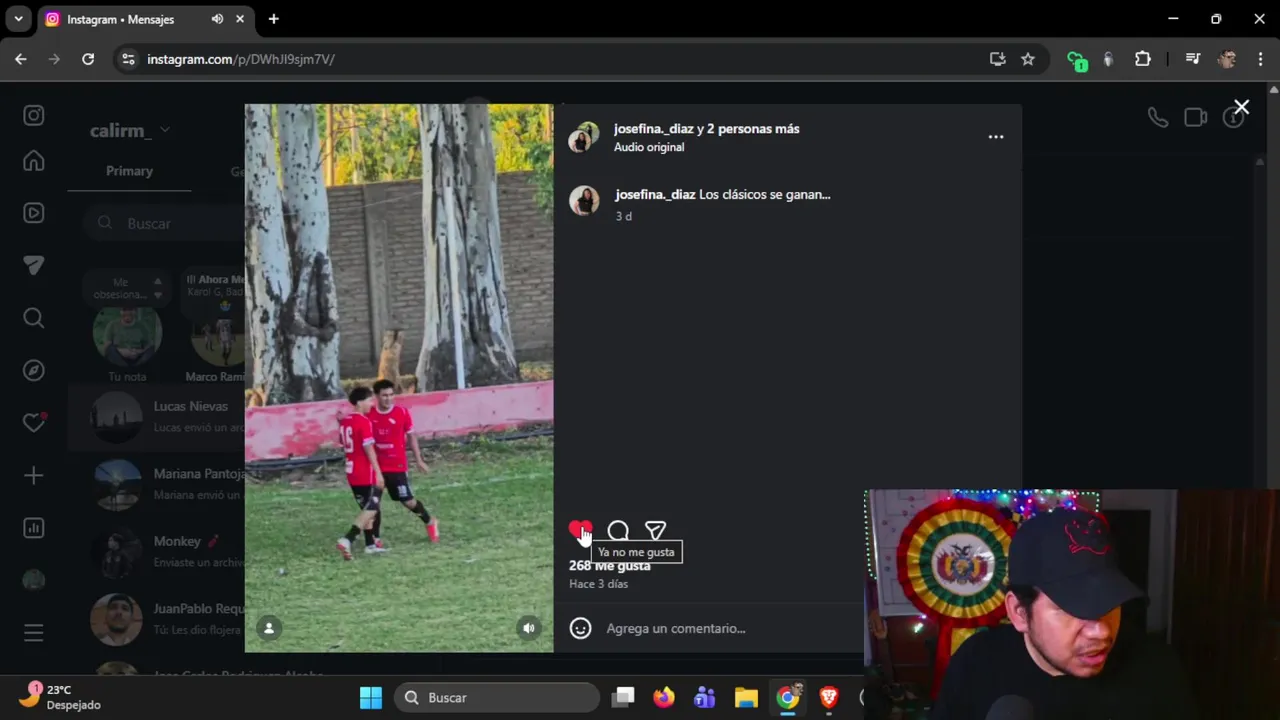Screen dimensions: 1280x720
Task: Share the post via paper plane icon
Action: pyautogui.click(x=655, y=531)
